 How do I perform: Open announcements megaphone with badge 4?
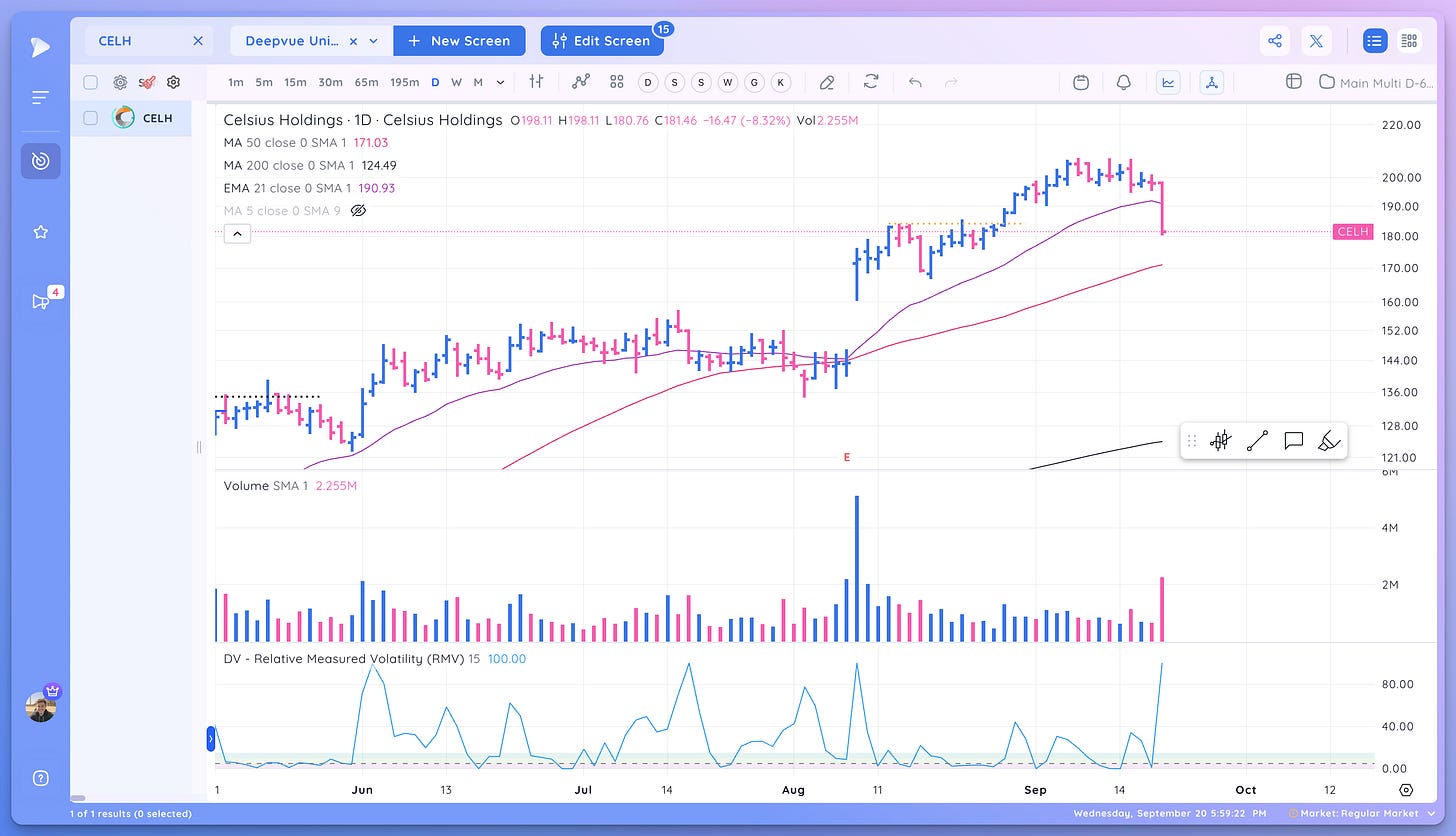click(41, 301)
